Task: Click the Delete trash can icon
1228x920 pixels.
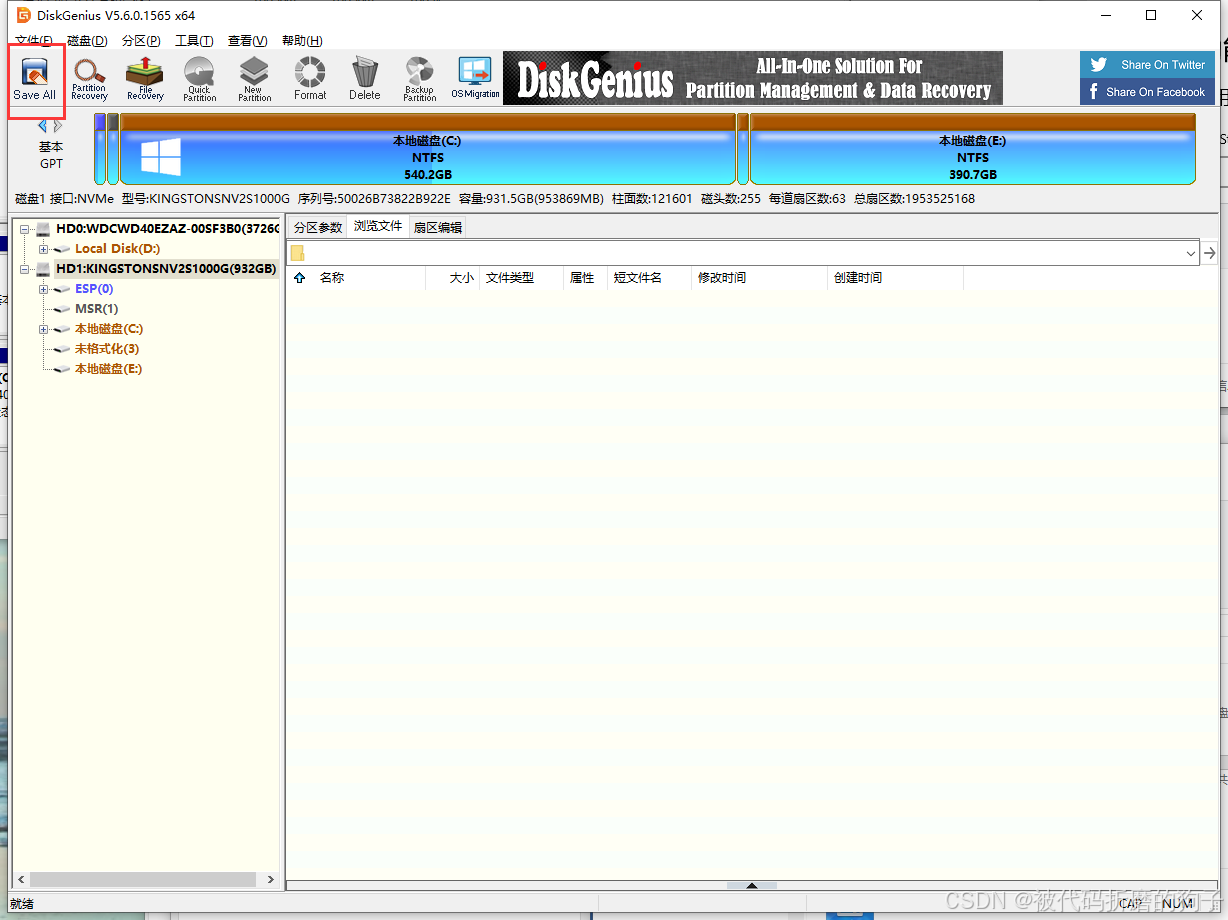Action: [365, 79]
